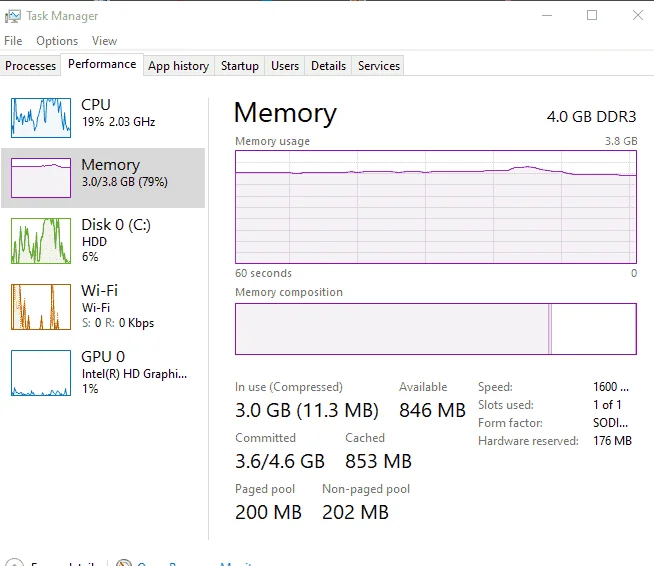Click the Hardware reserved value 176 MB

coord(612,441)
